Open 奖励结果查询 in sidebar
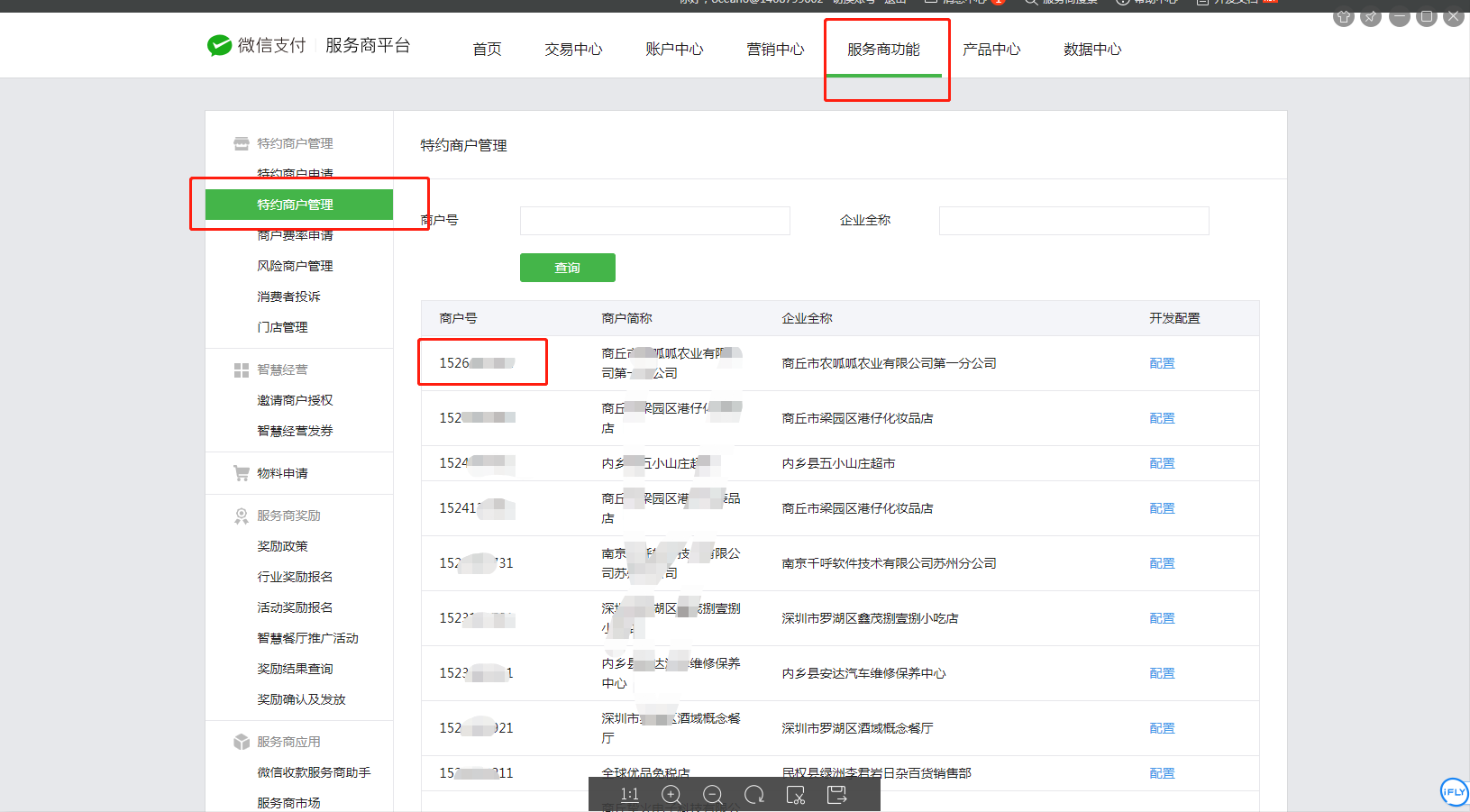Screen dimensions: 1470x812 [x=295, y=669]
